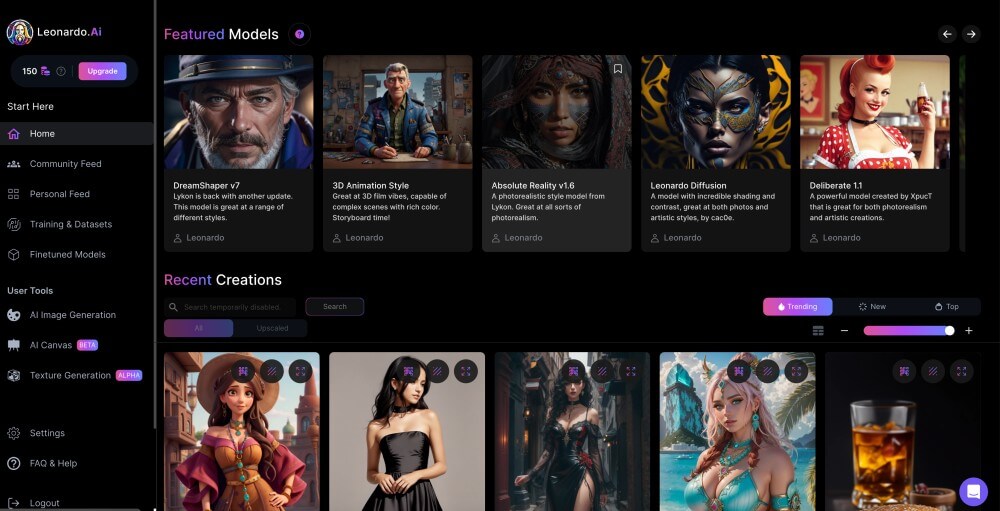1000x511 pixels.
Task: Increase thumbnail size with plus button
Action: pyautogui.click(x=968, y=331)
